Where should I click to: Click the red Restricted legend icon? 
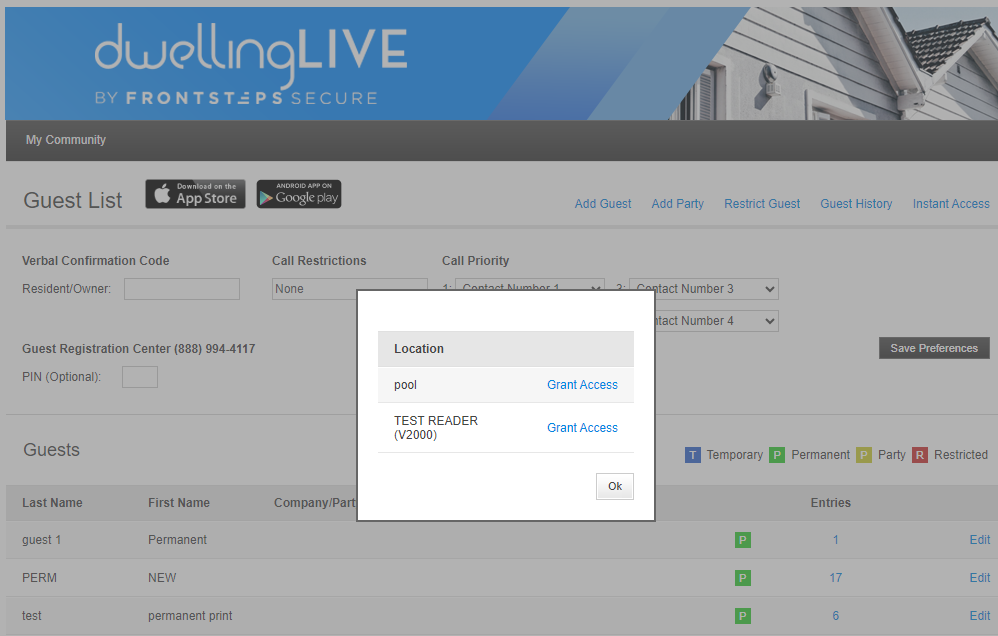click(x=920, y=455)
